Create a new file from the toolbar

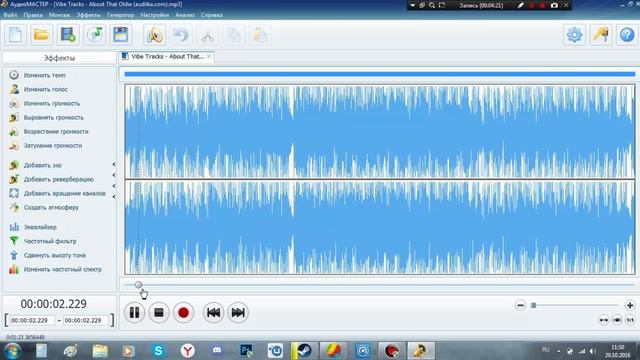pos(16,35)
